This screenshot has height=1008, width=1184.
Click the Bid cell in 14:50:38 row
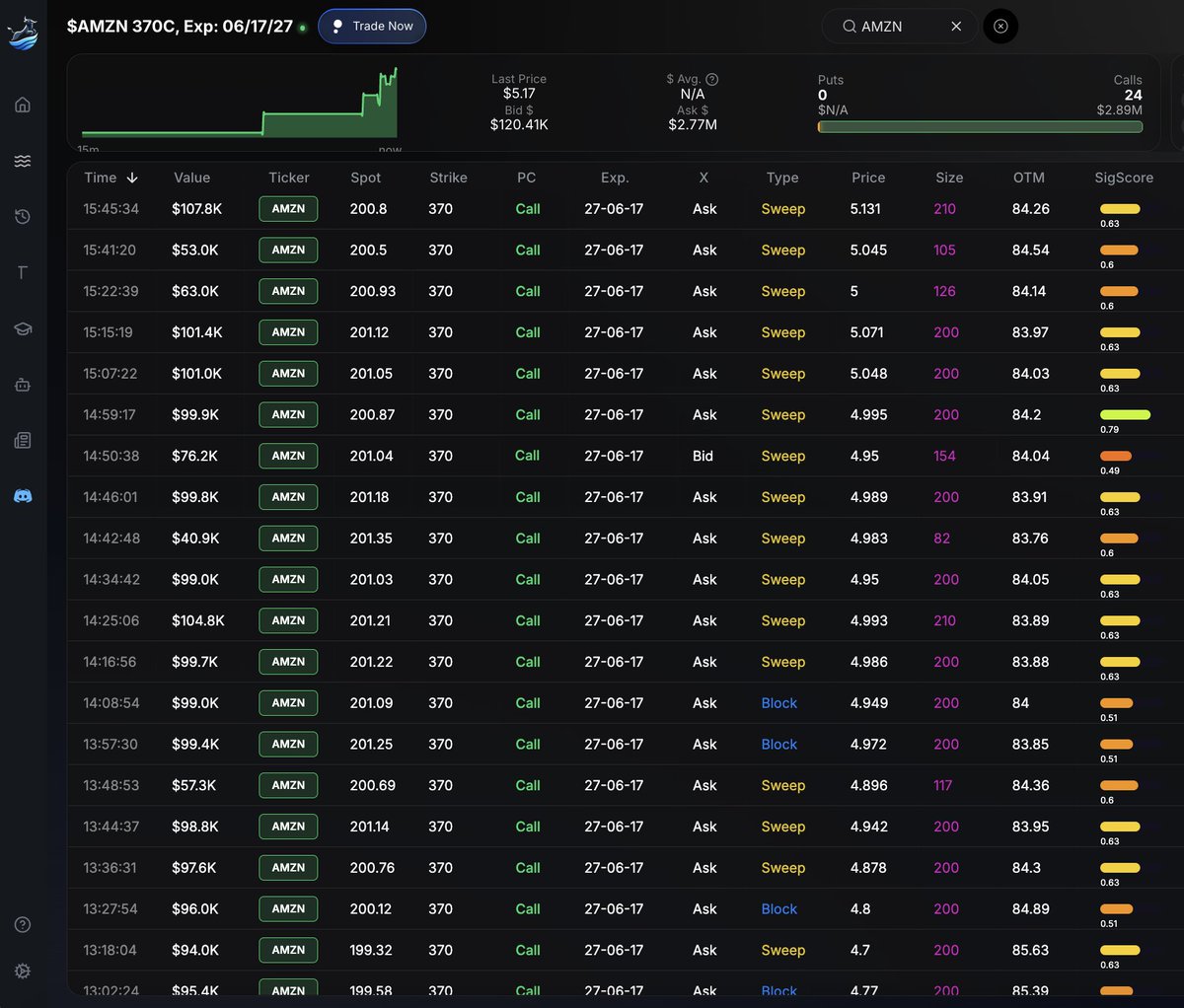click(703, 456)
